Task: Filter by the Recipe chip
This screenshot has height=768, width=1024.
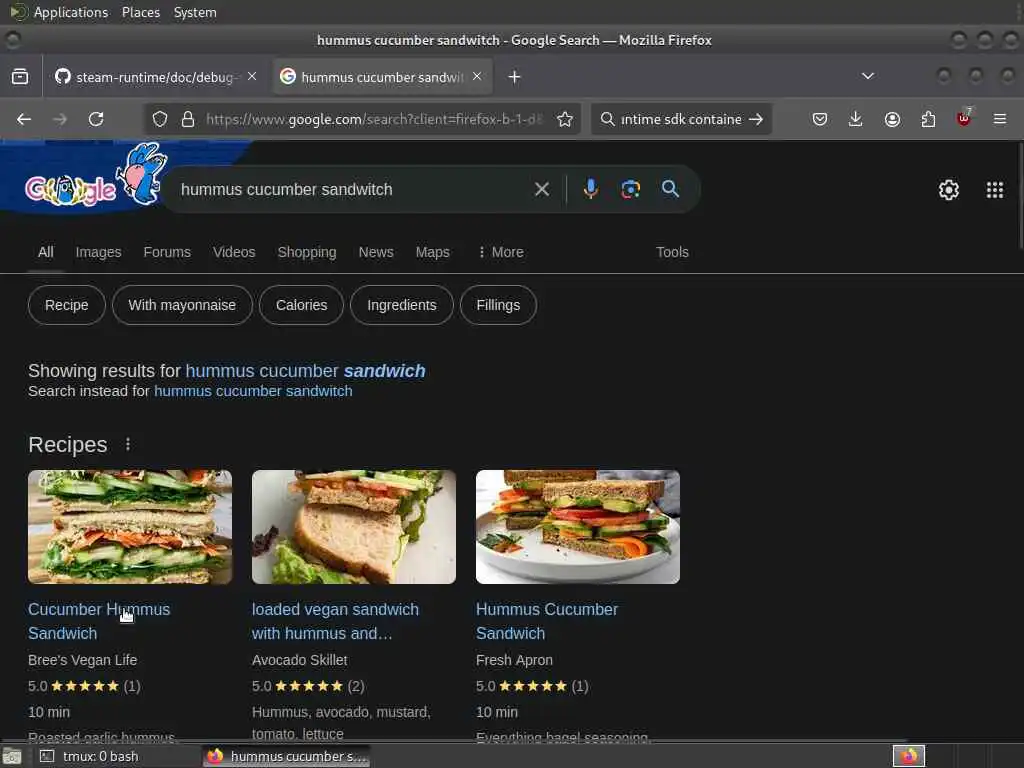Action: (67, 305)
